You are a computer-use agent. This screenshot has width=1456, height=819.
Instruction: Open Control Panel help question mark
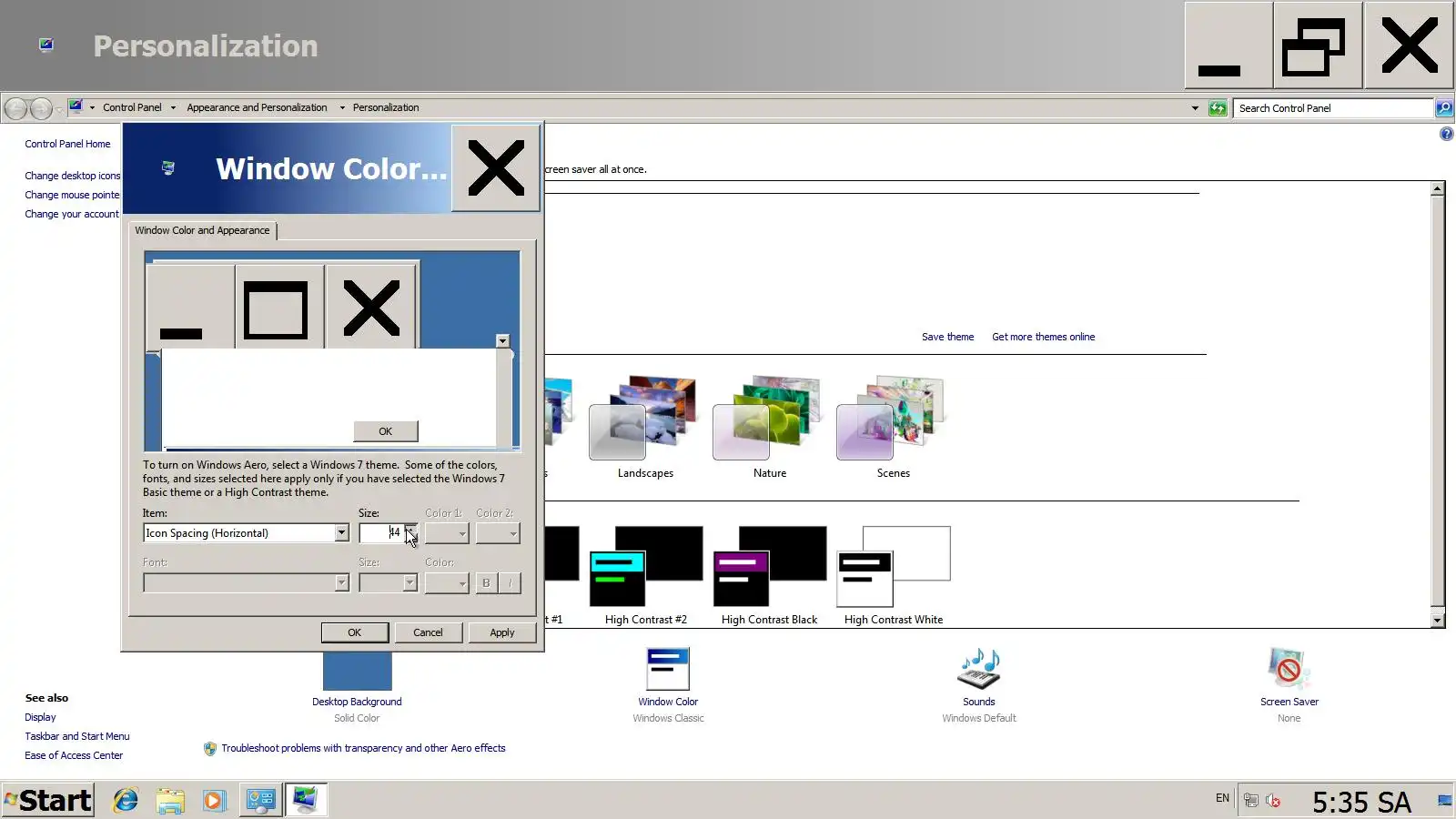point(1446,134)
